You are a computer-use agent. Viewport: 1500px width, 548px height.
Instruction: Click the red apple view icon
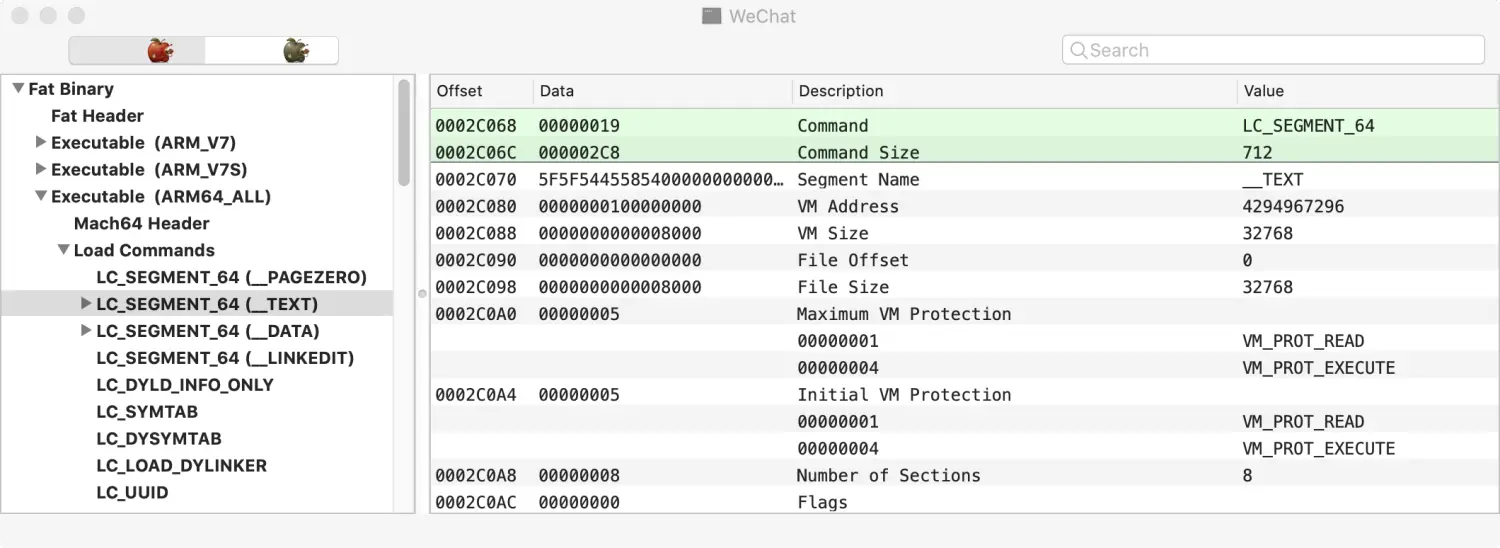point(159,50)
